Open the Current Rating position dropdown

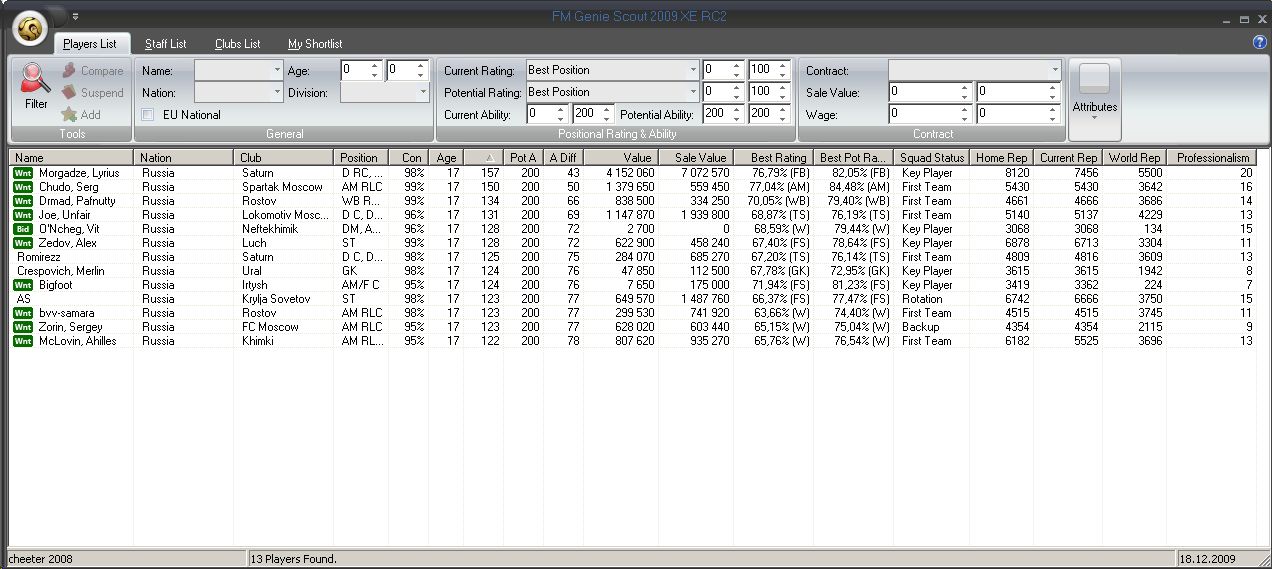(692, 70)
